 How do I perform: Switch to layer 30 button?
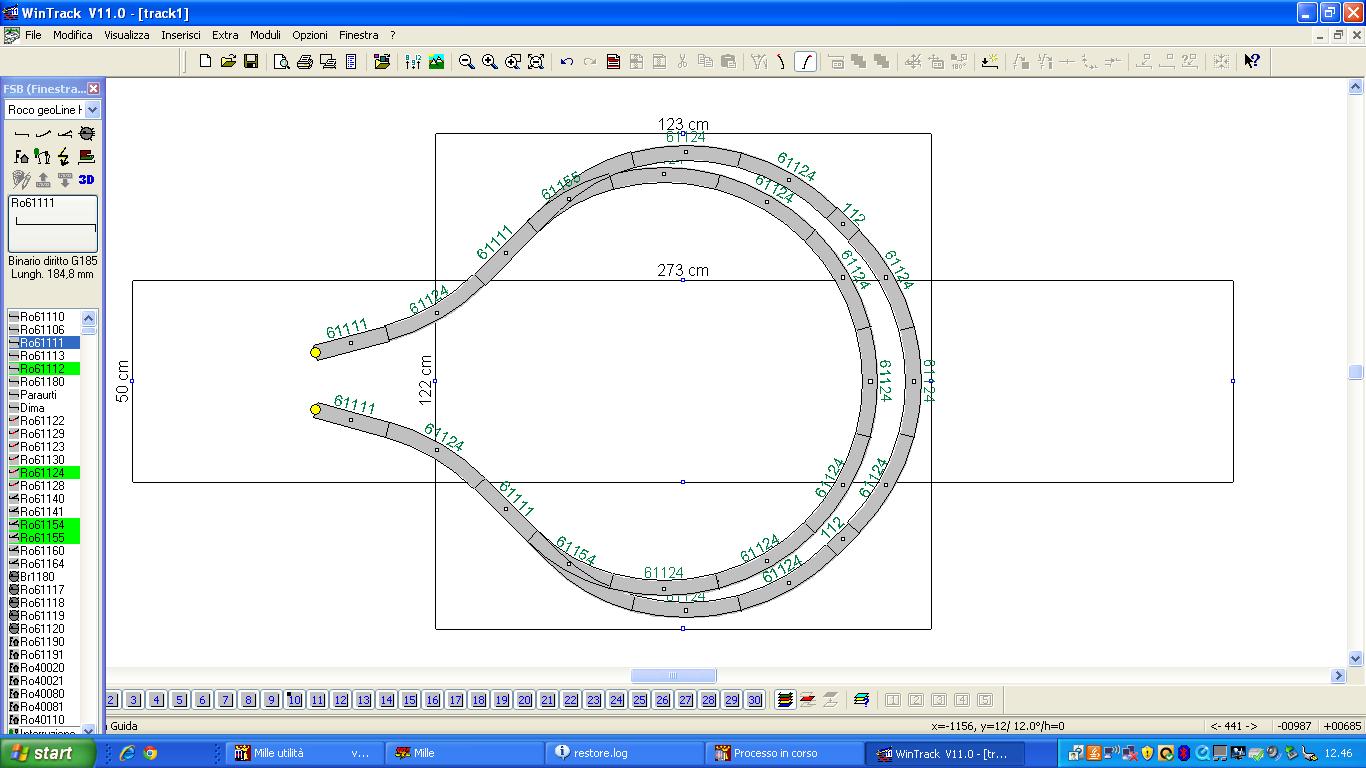click(x=754, y=700)
